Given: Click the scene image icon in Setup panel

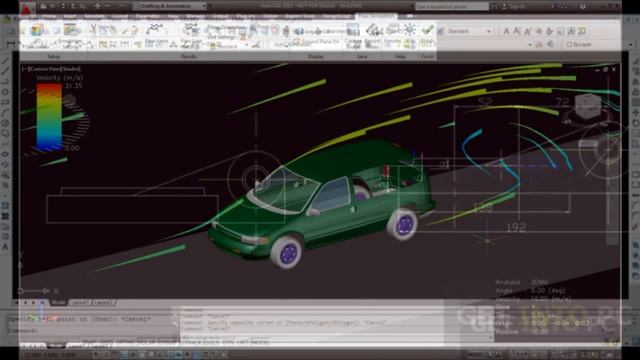Looking at the screenshot, I should 71,29.
